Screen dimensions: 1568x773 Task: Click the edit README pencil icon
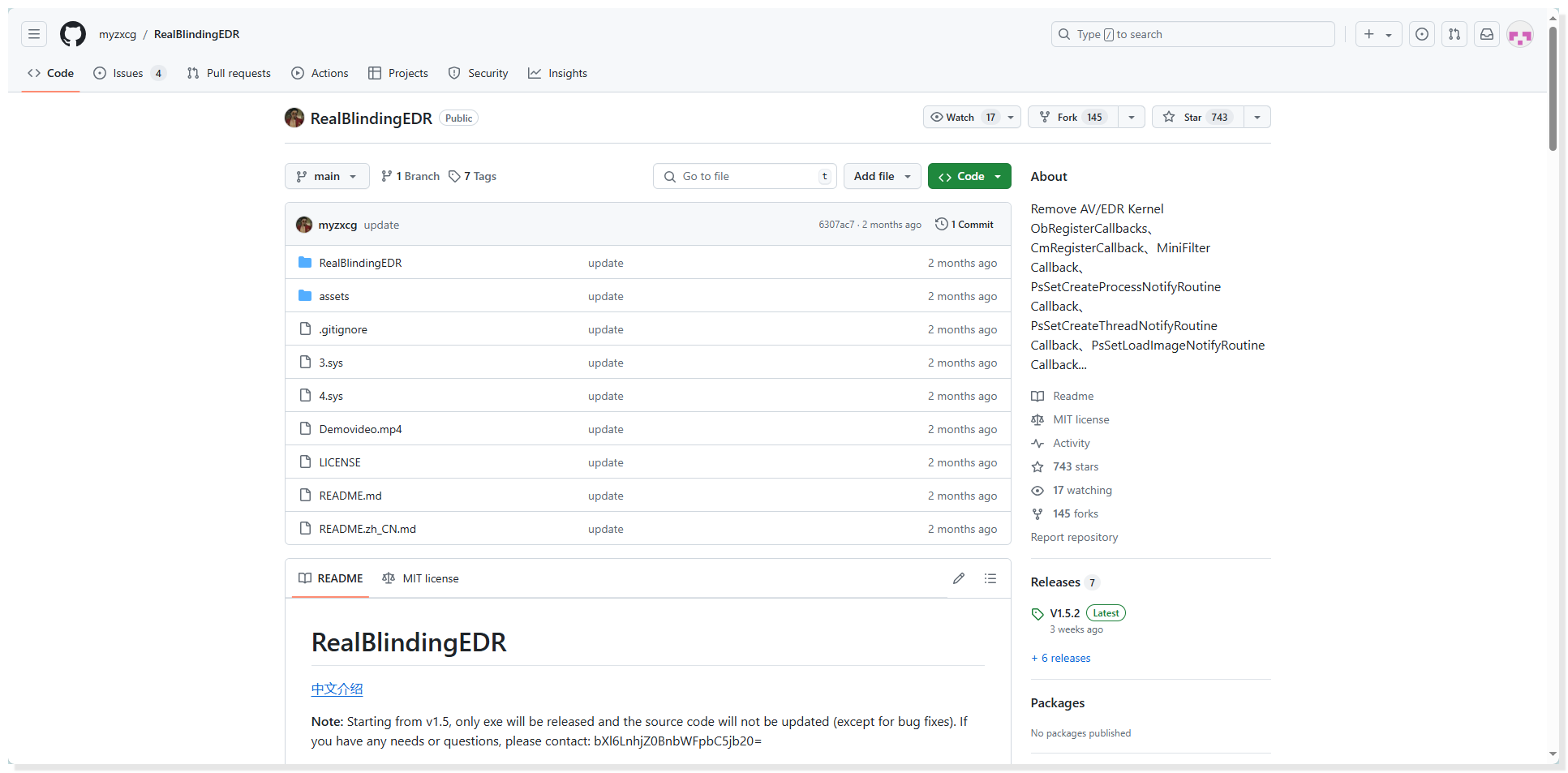point(959,578)
